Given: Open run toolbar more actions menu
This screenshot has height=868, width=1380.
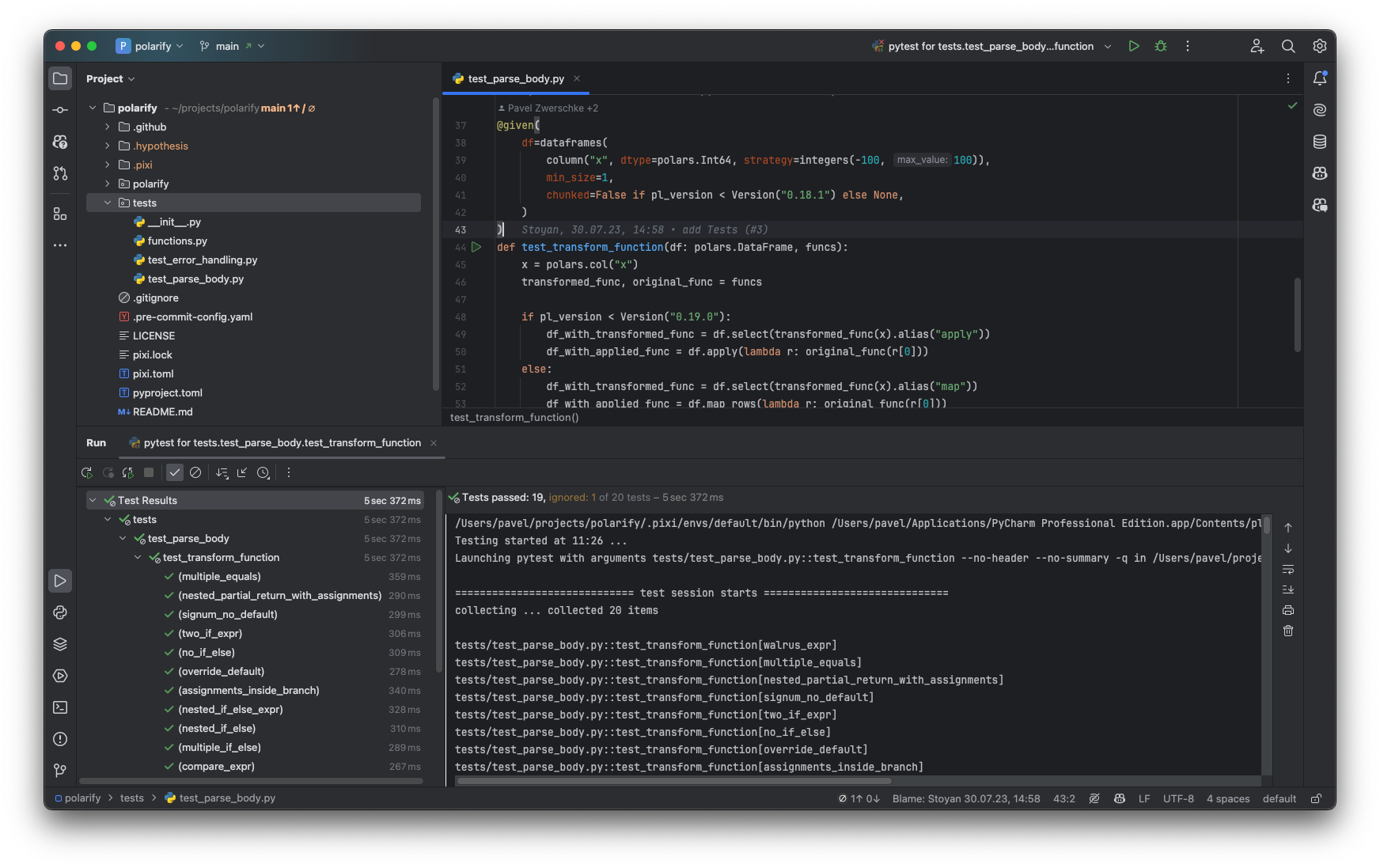Looking at the screenshot, I should click(x=289, y=472).
